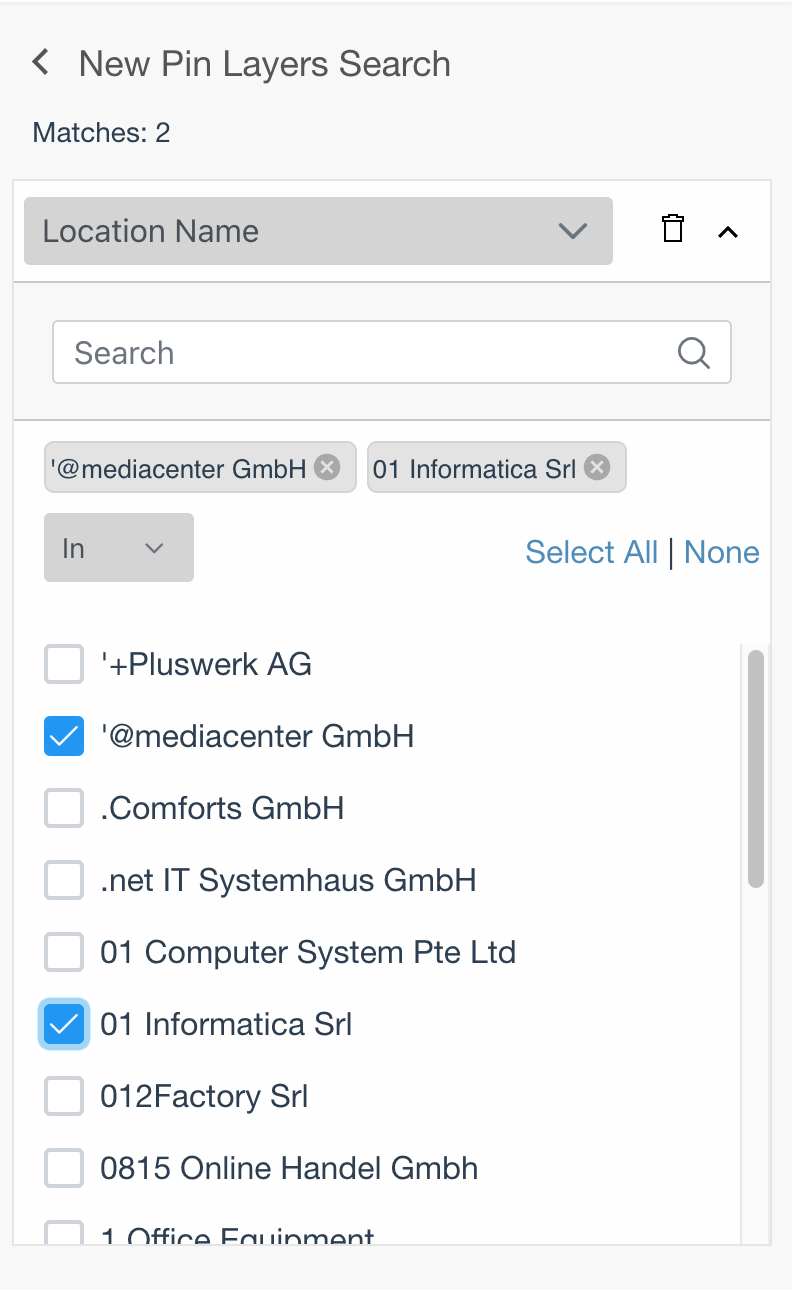Check 01 Computer System Pte Ltd
The image size is (792, 1290).
(x=64, y=952)
